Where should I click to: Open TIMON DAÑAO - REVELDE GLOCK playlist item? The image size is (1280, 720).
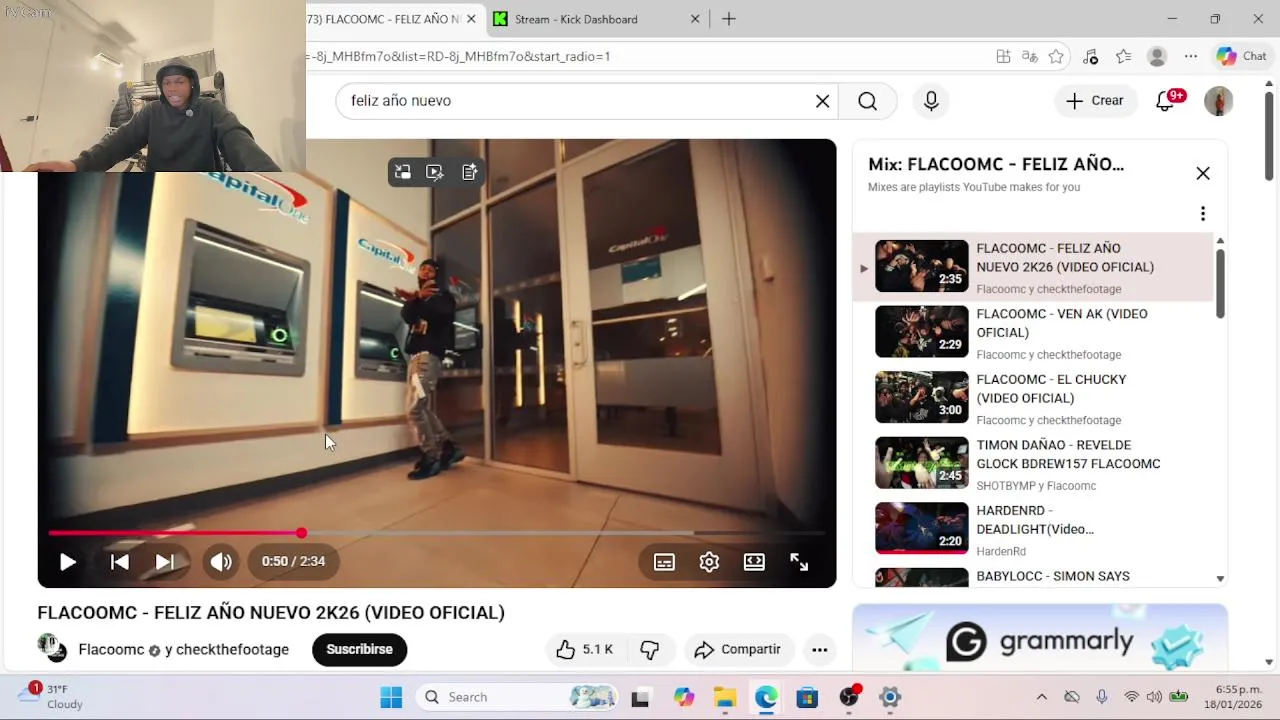pos(1035,463)
